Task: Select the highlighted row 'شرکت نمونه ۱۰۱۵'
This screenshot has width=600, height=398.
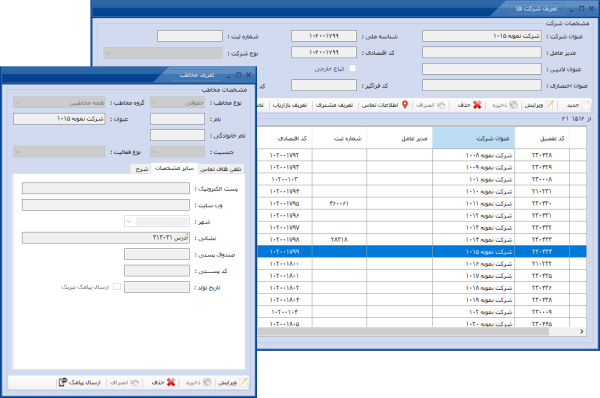Action: point(422,251)
